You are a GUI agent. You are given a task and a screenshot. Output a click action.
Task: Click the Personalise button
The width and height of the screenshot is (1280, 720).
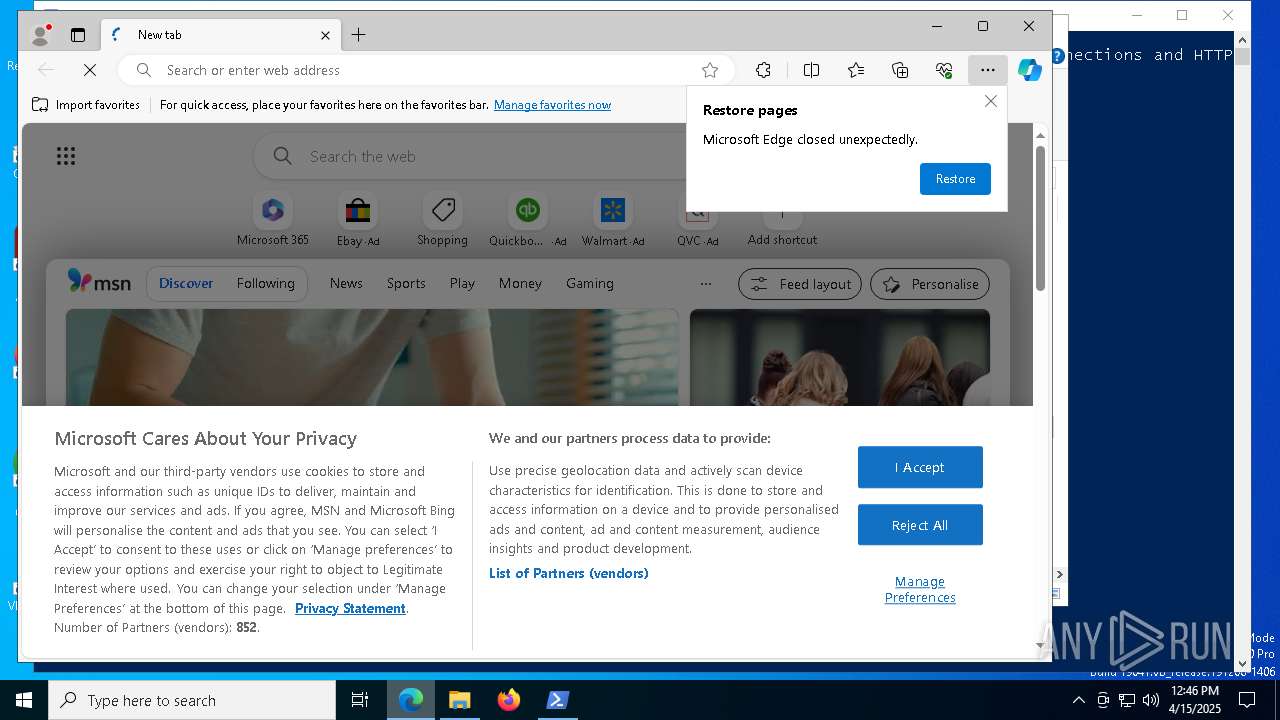930,284
